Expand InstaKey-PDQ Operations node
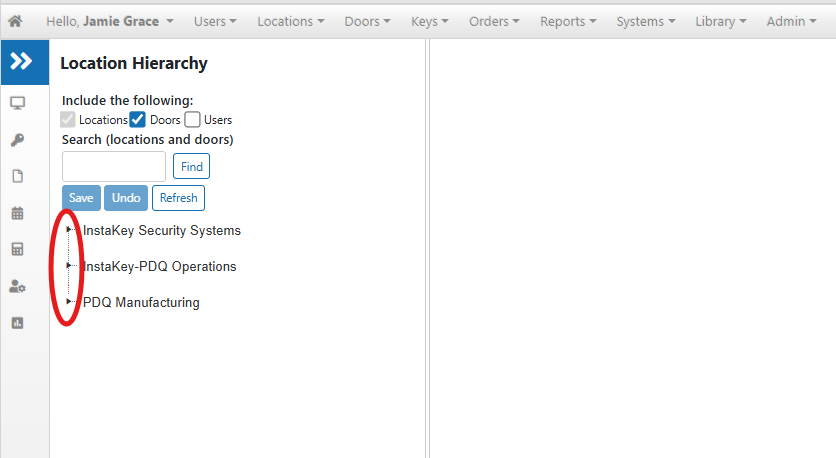 68,266
